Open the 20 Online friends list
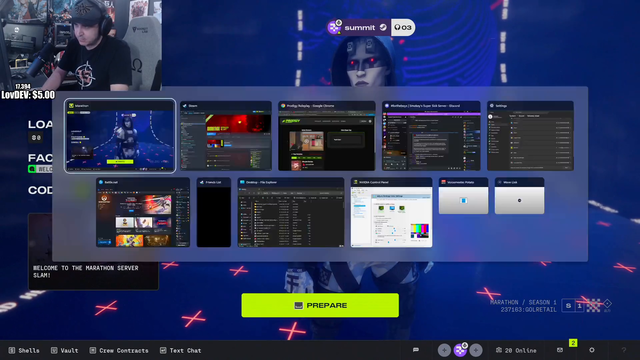Image resolution: width=640 pixels, height=360 pixels. [516, 350]
